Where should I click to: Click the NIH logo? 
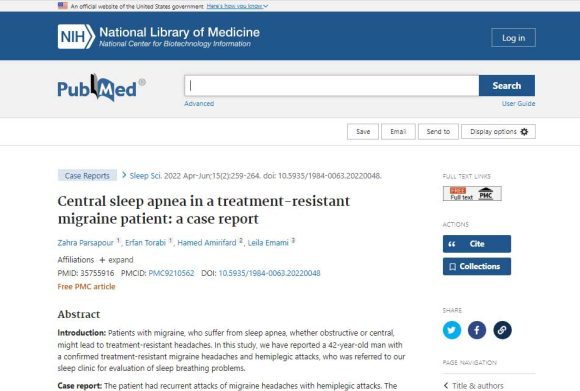[x=76, y=37]
